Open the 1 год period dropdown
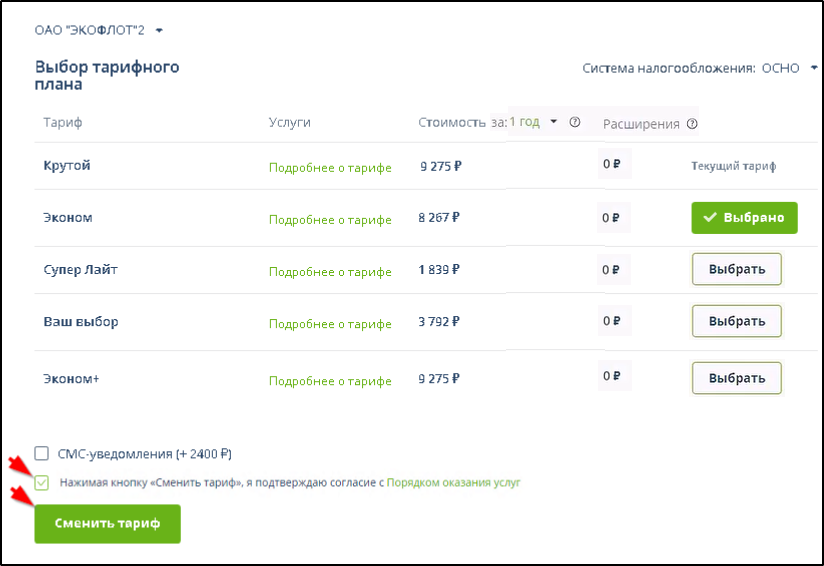This screenshot has height=566, width=824. pyautogui.click(x=533, y=122)
